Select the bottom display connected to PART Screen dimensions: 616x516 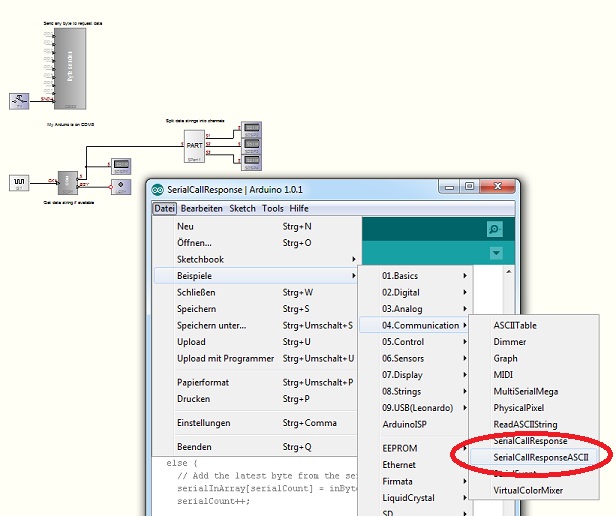[x=251, y=162]
